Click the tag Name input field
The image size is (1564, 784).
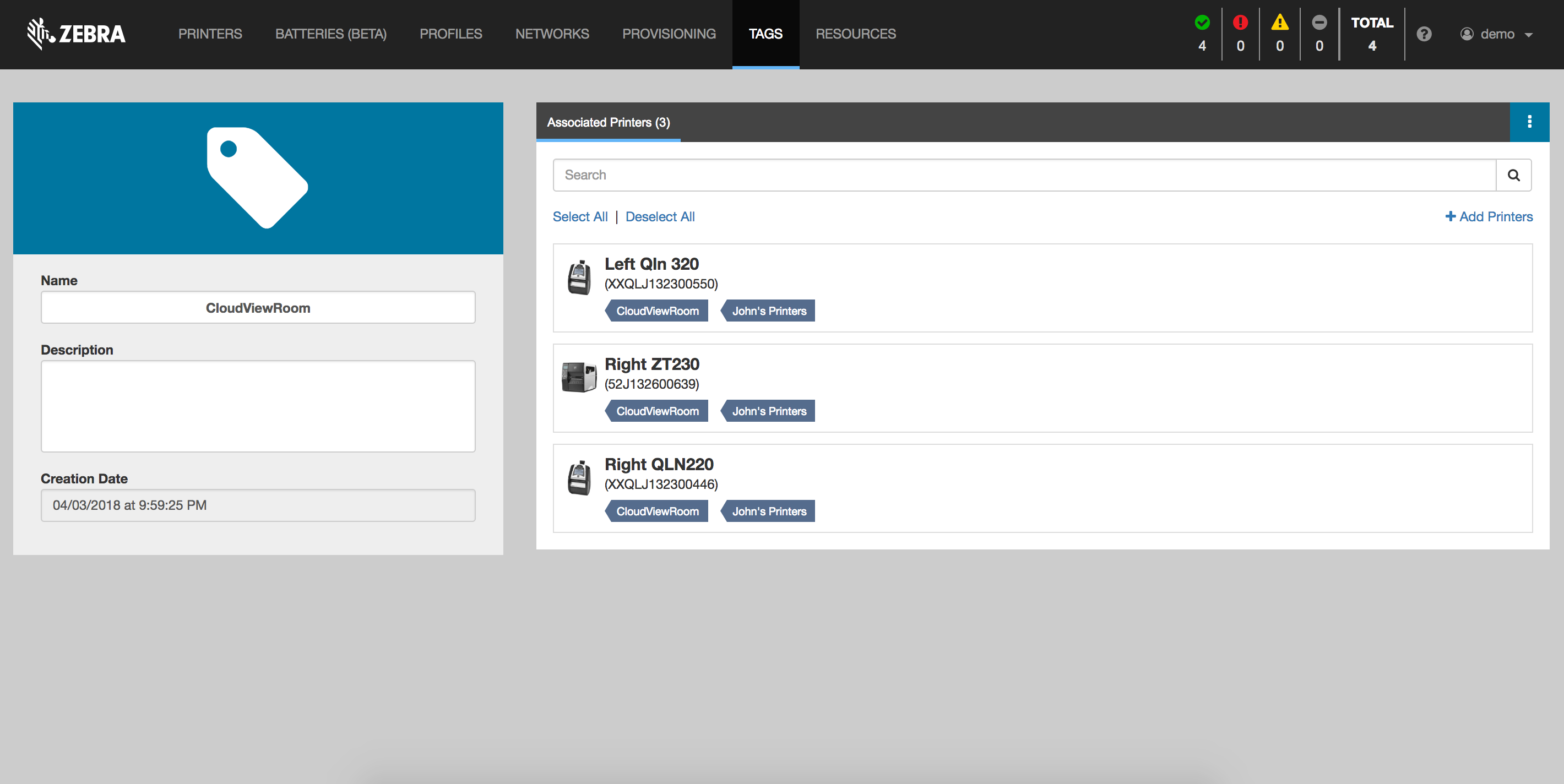click(258, 308)
